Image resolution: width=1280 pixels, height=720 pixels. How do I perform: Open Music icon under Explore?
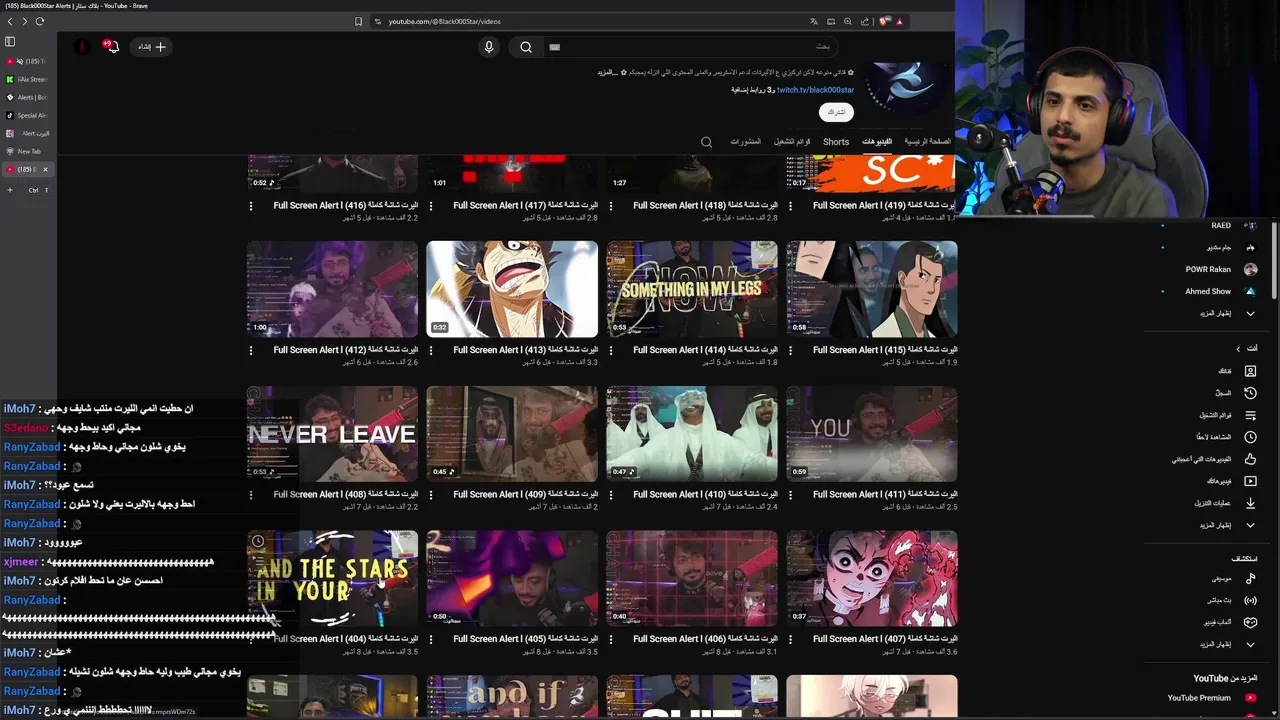(x=1250, y=578)
